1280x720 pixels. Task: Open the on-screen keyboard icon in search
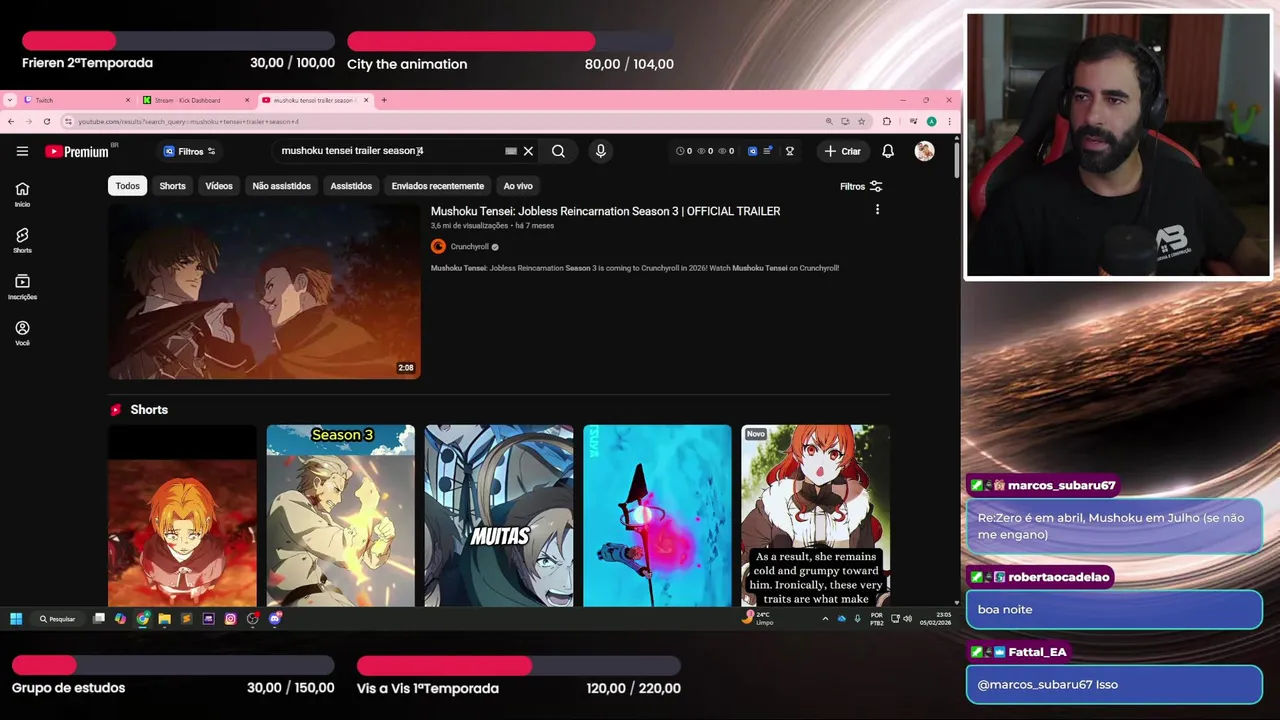tap(511, 151)
